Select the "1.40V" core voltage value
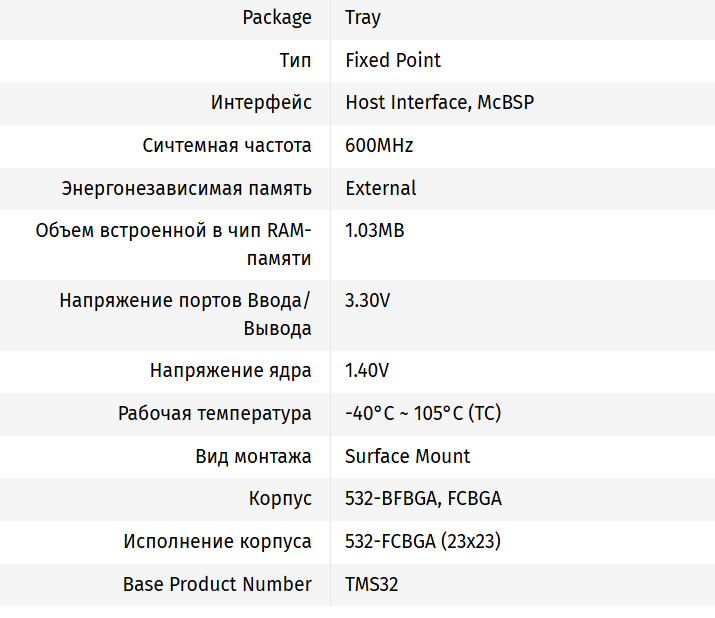Screen dimensions: 715x618 367,371
